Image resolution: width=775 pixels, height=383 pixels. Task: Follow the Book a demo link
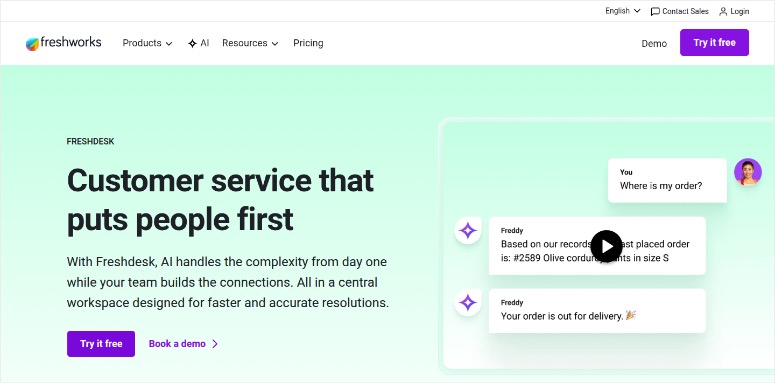(183, 344)
